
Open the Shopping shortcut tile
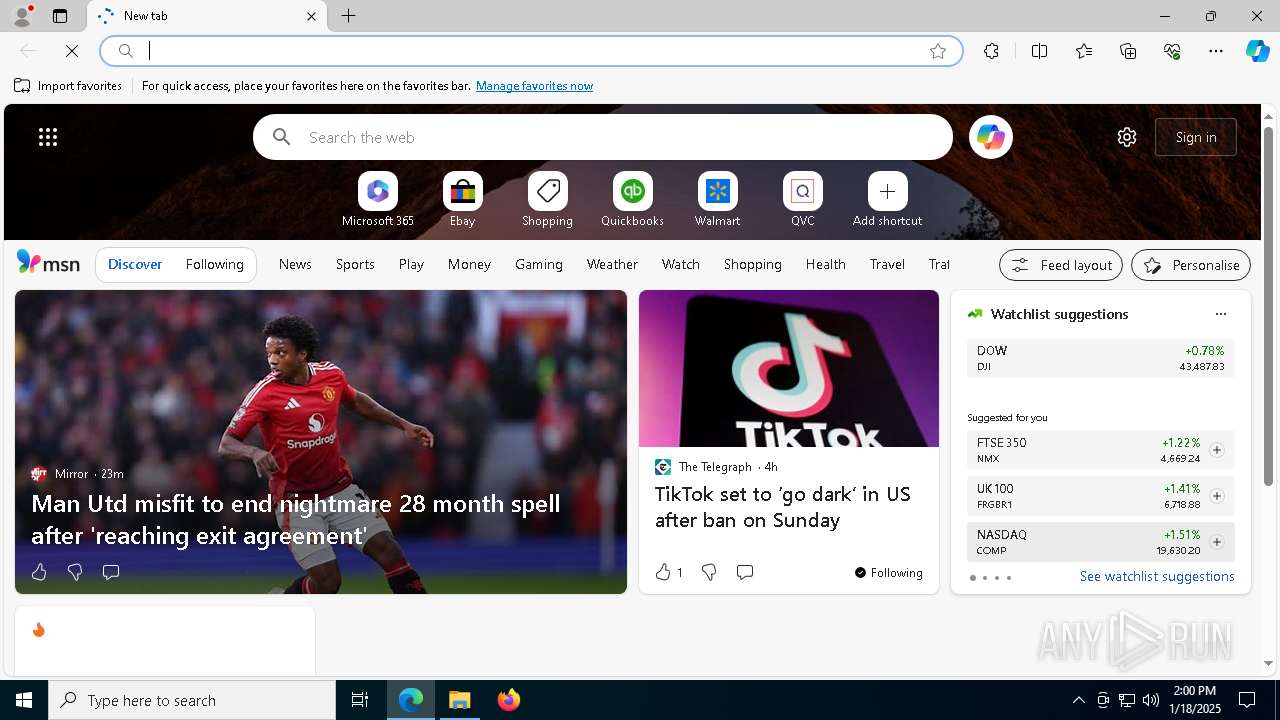coord(547,200)
